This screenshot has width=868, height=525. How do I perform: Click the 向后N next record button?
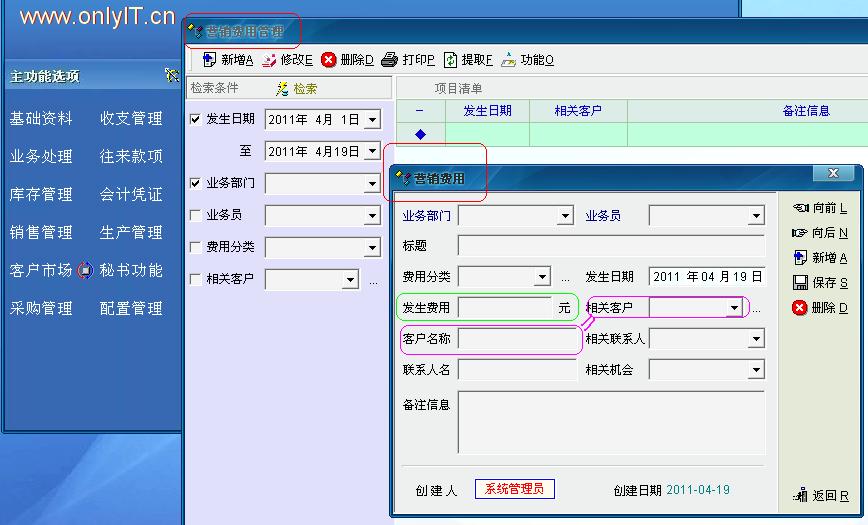pyautogui.click(x=800, y=233)
